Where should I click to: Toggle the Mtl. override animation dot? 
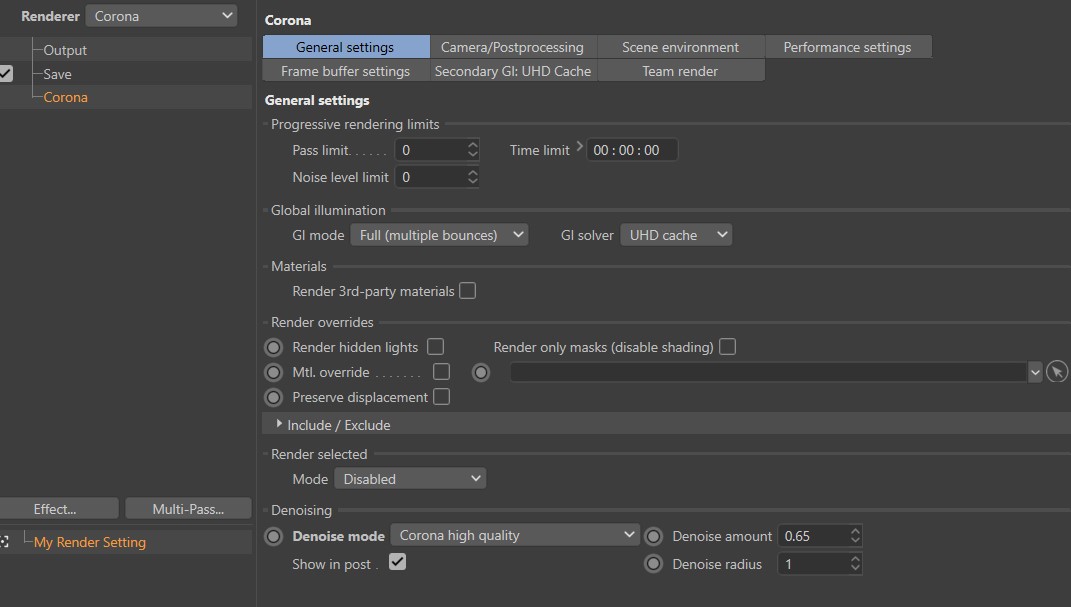273,372
